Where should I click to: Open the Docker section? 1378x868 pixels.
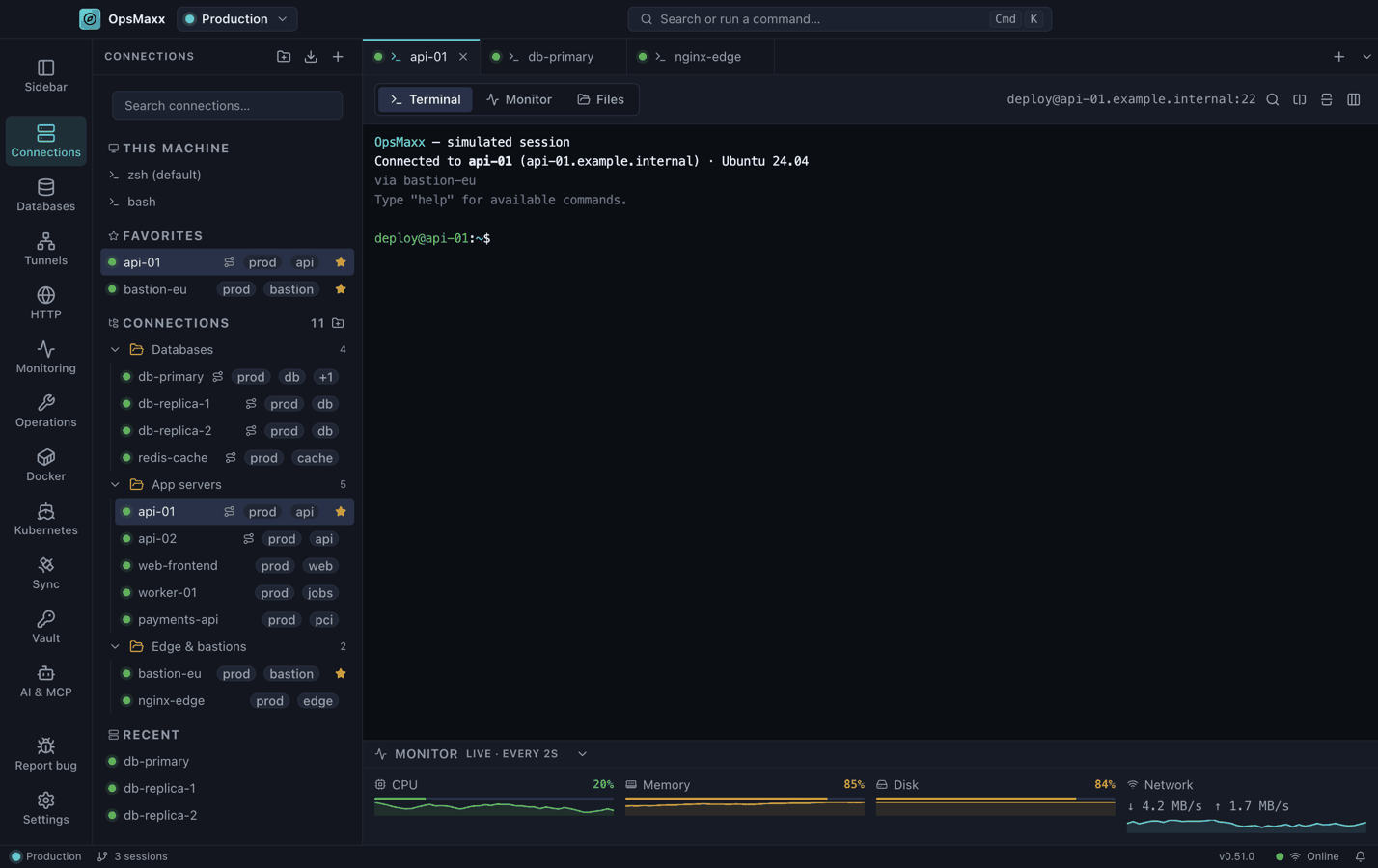[45, 465]
